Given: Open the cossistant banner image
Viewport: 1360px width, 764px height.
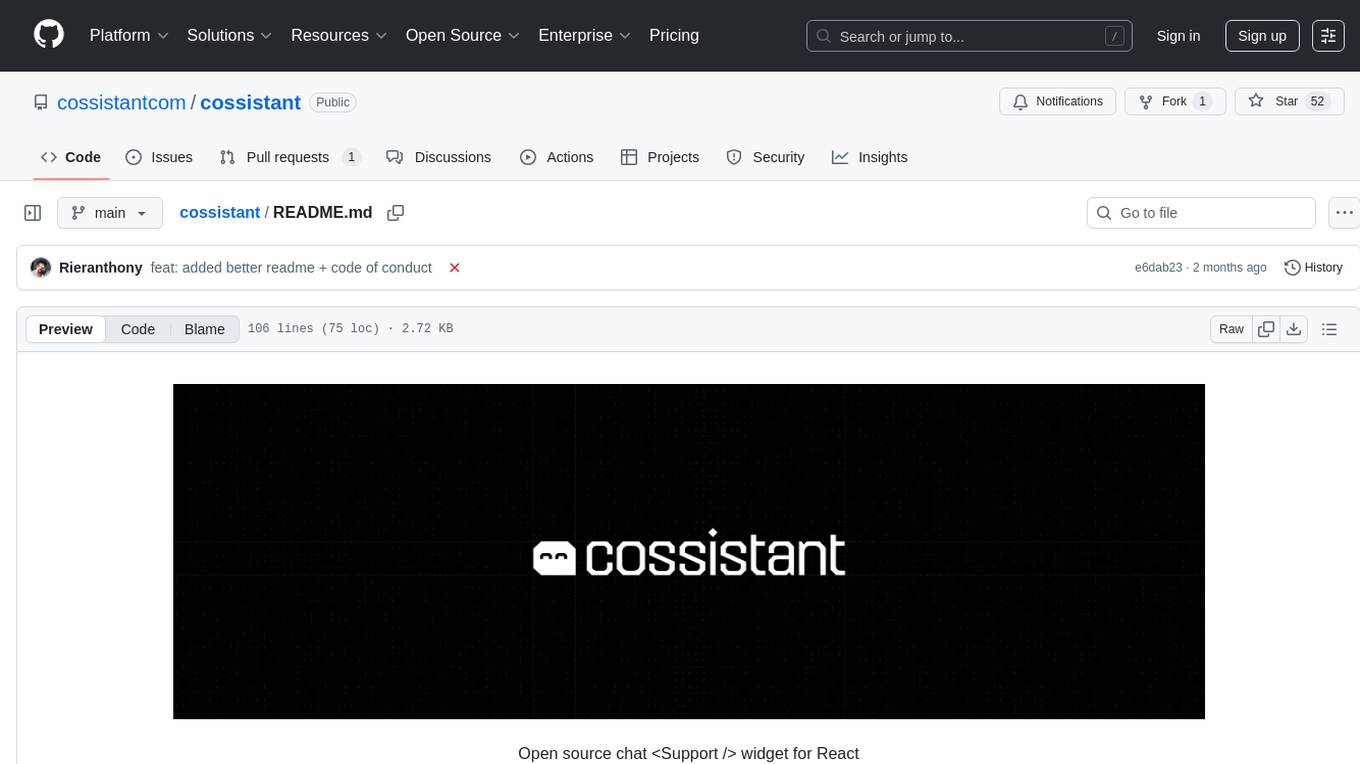Looking at the screenshot, I should (689, 551).
